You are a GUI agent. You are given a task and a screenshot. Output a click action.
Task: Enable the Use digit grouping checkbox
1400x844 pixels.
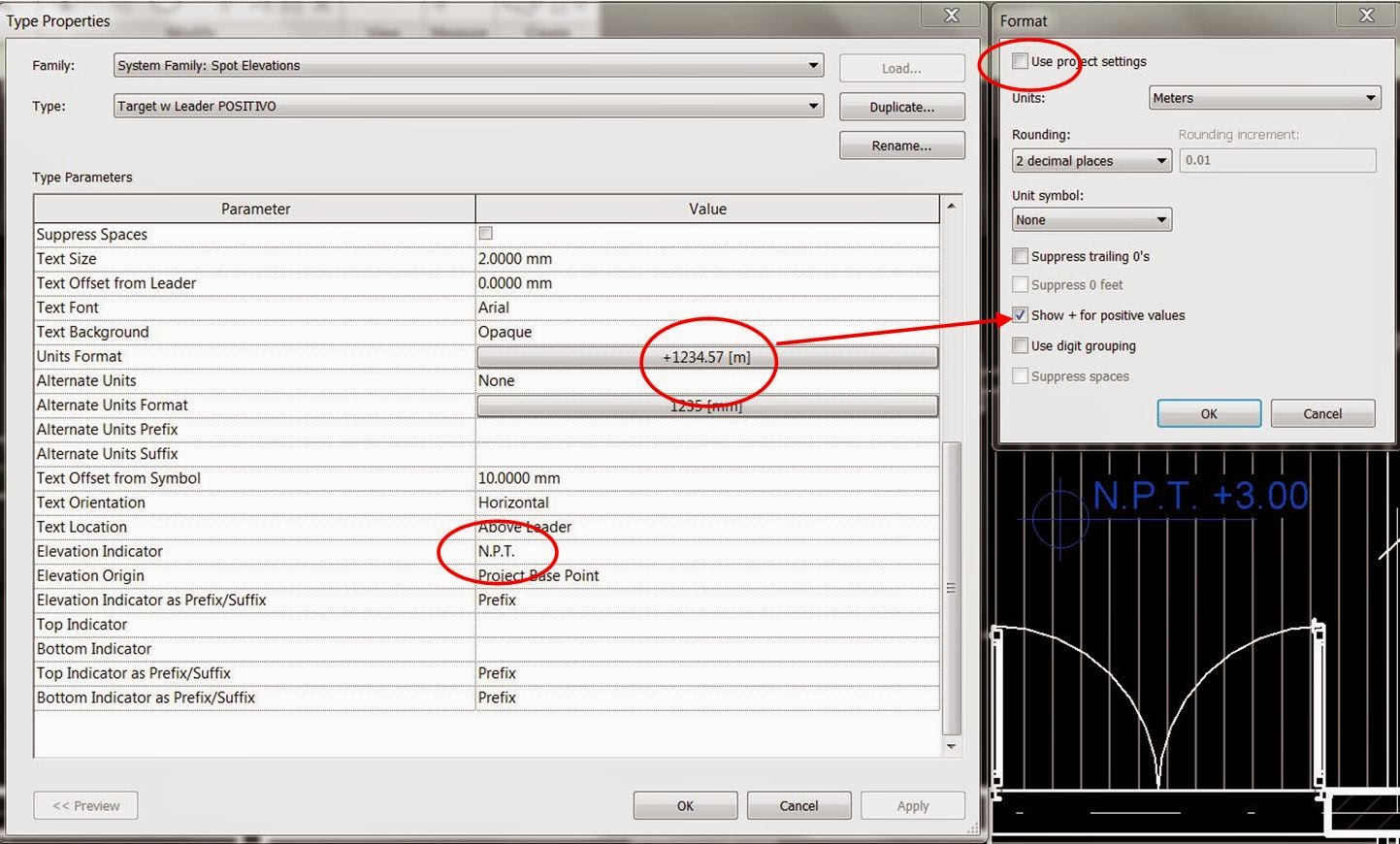1020,345
